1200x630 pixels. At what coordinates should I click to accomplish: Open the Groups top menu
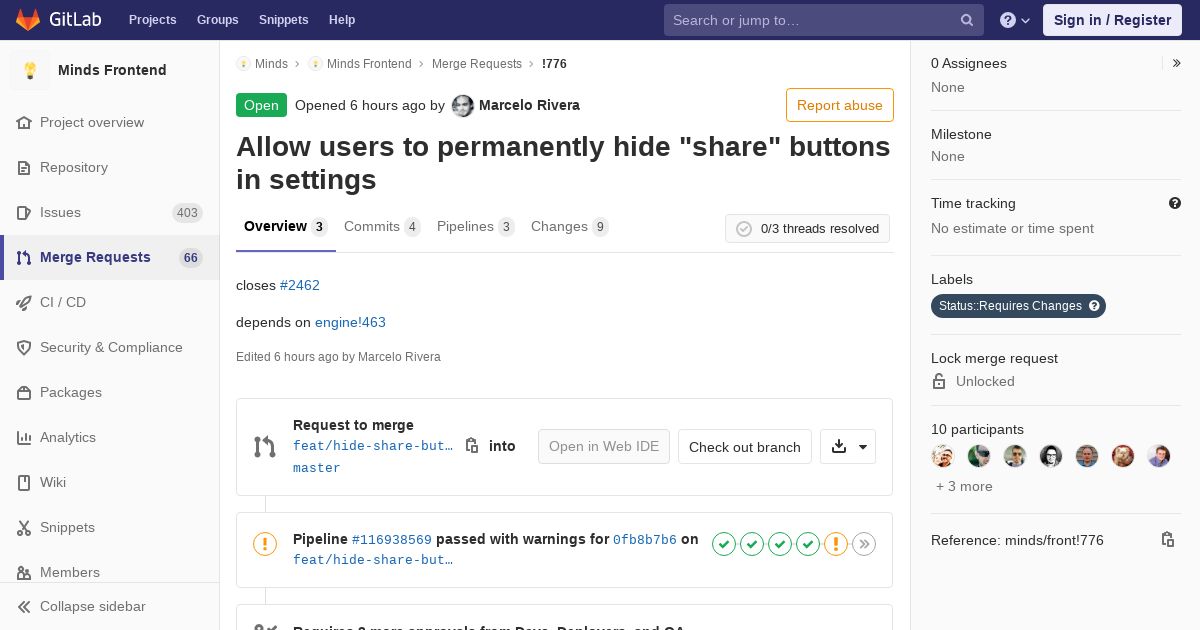(x=217, y=20)
